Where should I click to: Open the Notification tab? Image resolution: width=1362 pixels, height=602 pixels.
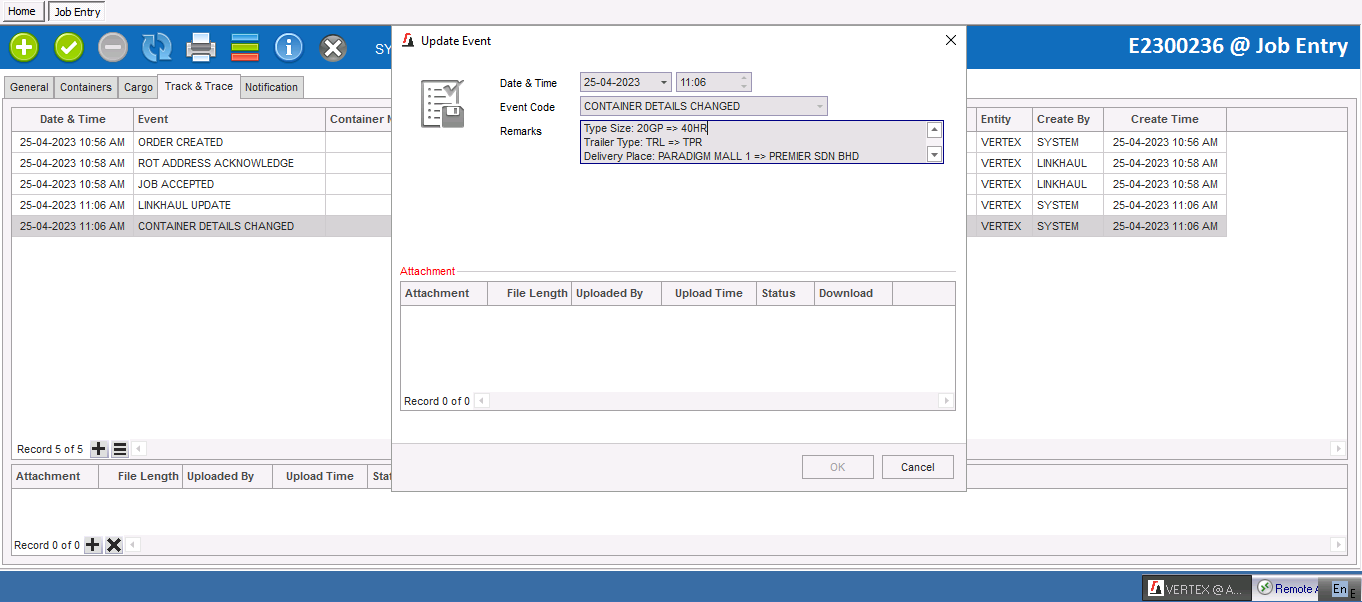[271, 87]
